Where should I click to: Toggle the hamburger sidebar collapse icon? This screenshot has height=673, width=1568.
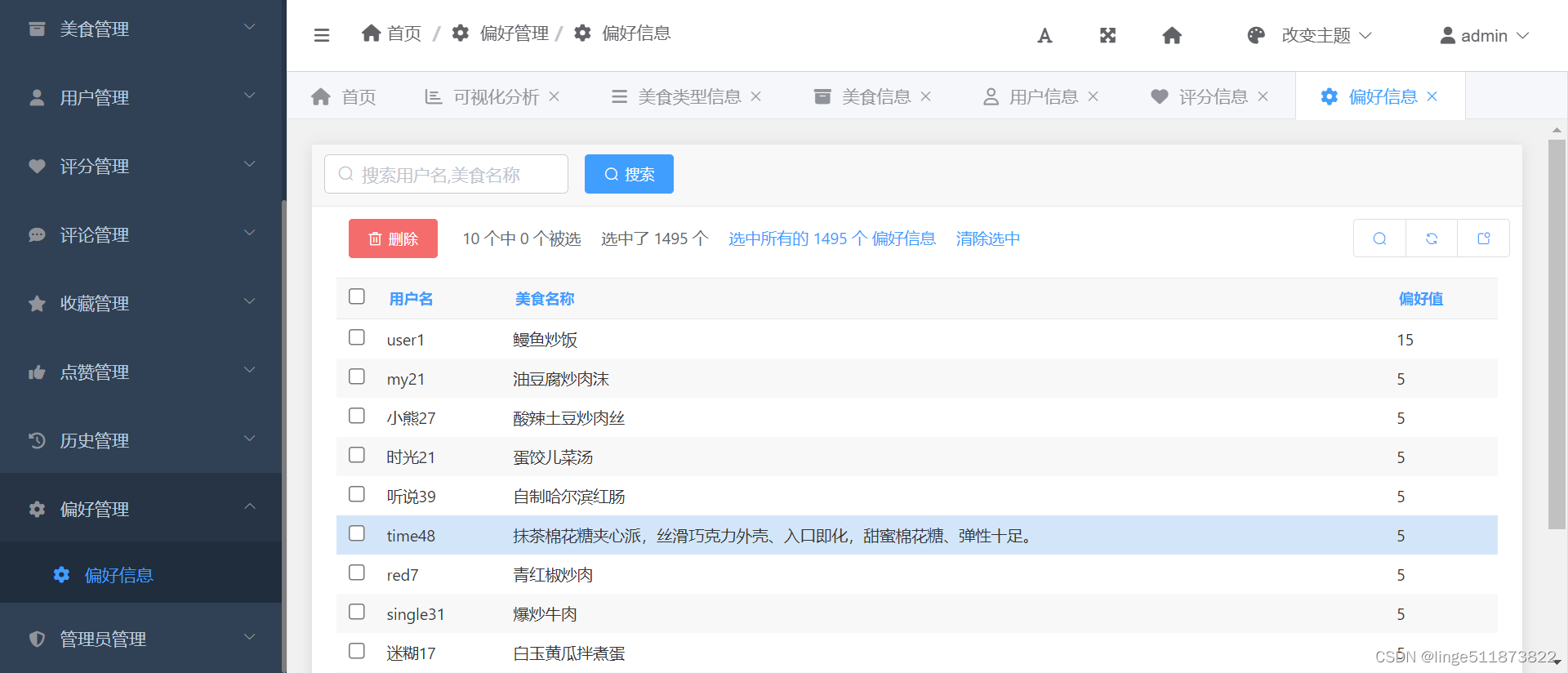(322, 35)
